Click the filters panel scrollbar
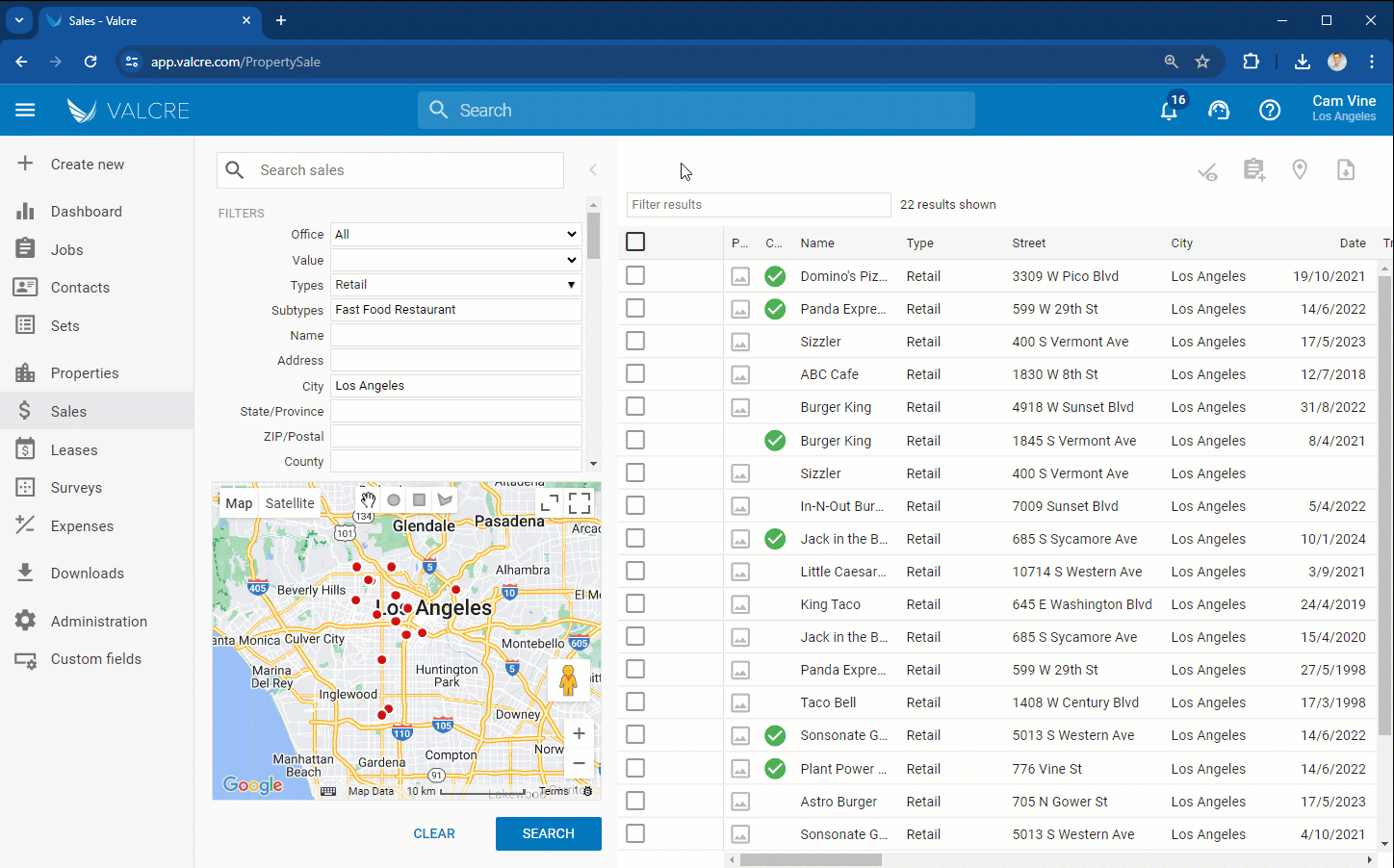Screen dimensions: 1394x868 tap(593, 237)
